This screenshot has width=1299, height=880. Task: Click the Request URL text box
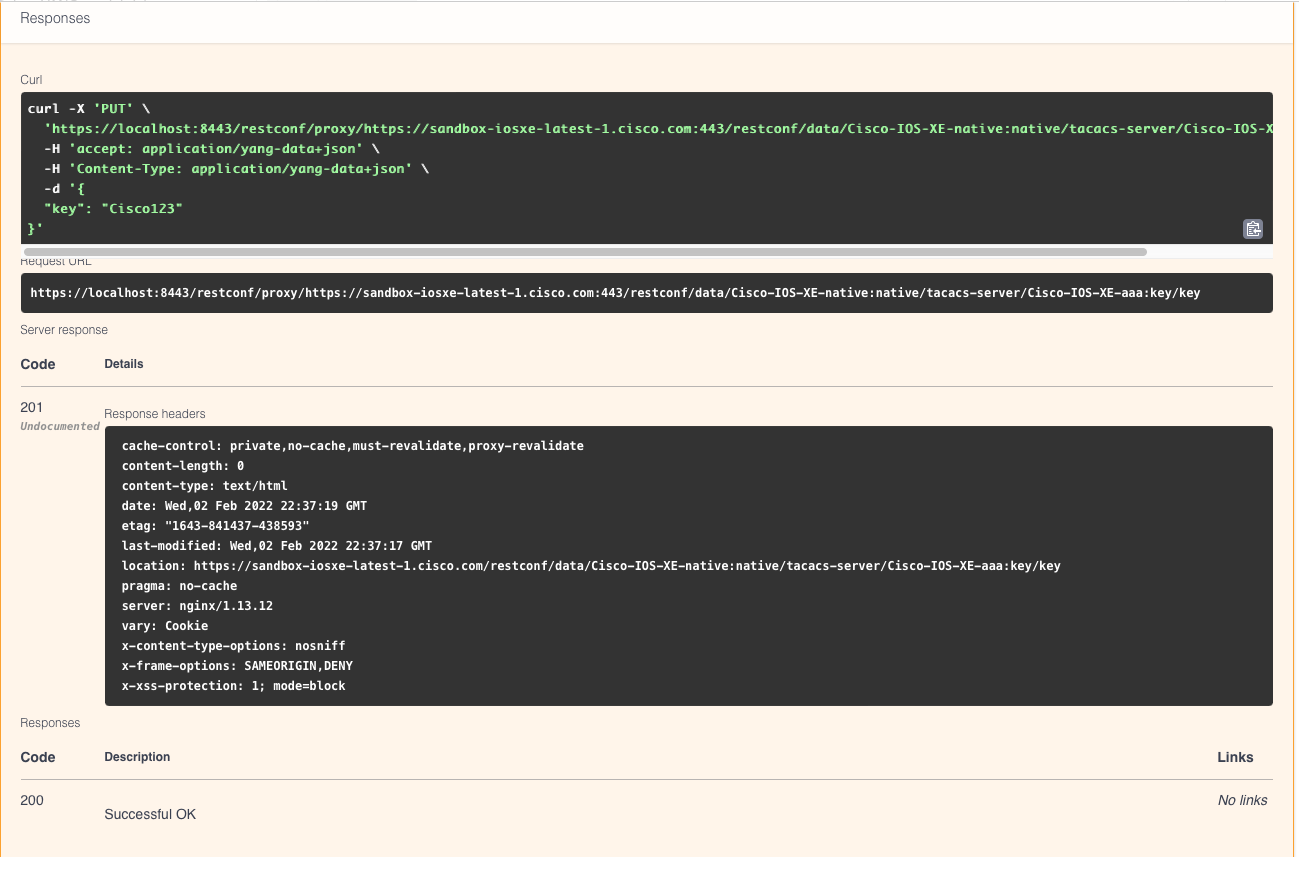pos(646,293)
